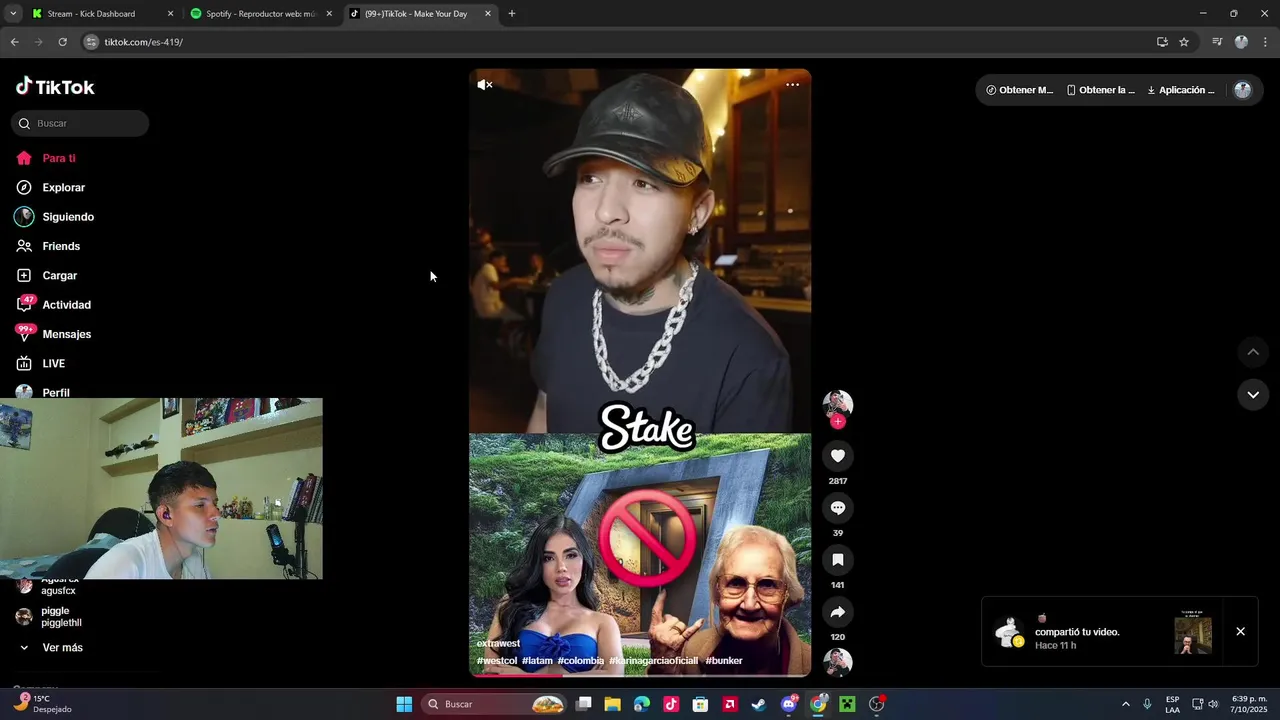1280x720 pixels.
Task: Like the video using the heart icon
Action: coord(838,456)
